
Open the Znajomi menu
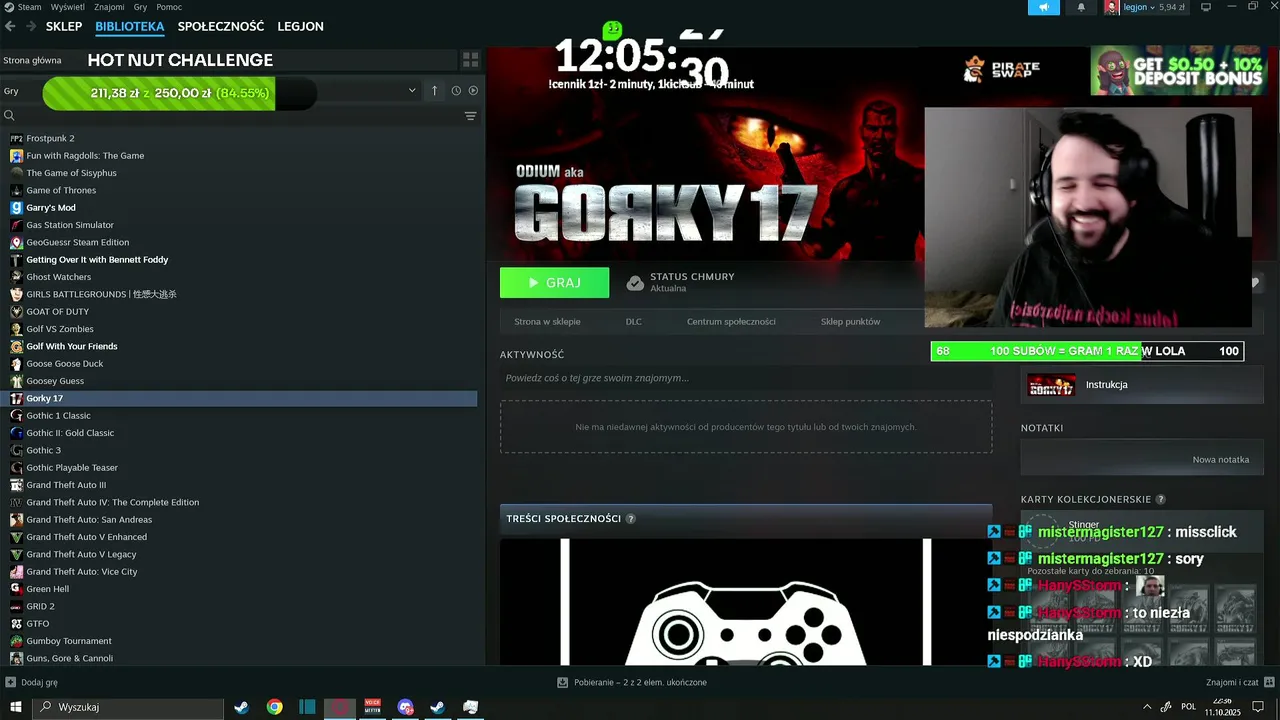[x=109, y=7]
